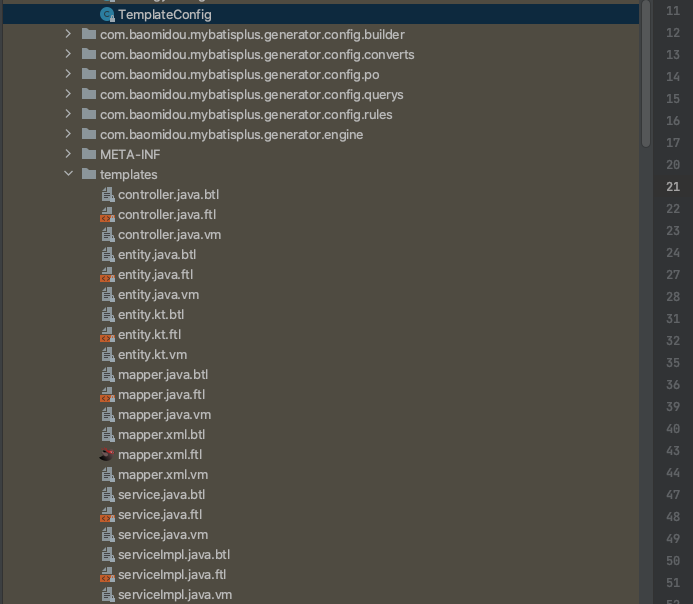The image size is (693, 604).
Task: Select com.baomidou.mybatisplus.generator.config.rules package name
Action: [x=246, y=114]
